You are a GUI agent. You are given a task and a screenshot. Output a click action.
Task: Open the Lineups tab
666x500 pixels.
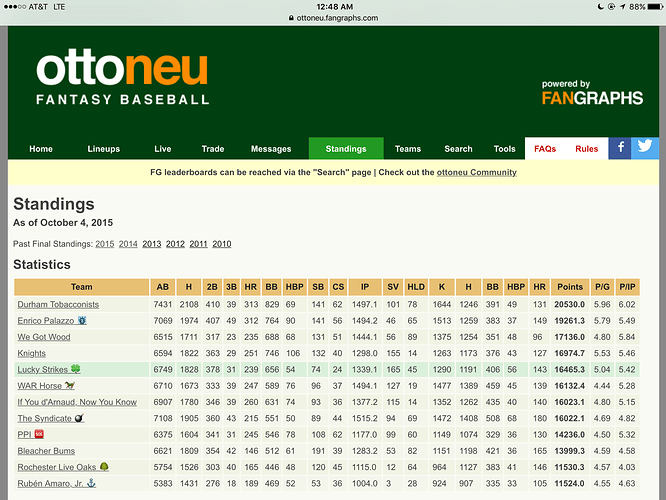pyautogui.click(x=104, y=149)
